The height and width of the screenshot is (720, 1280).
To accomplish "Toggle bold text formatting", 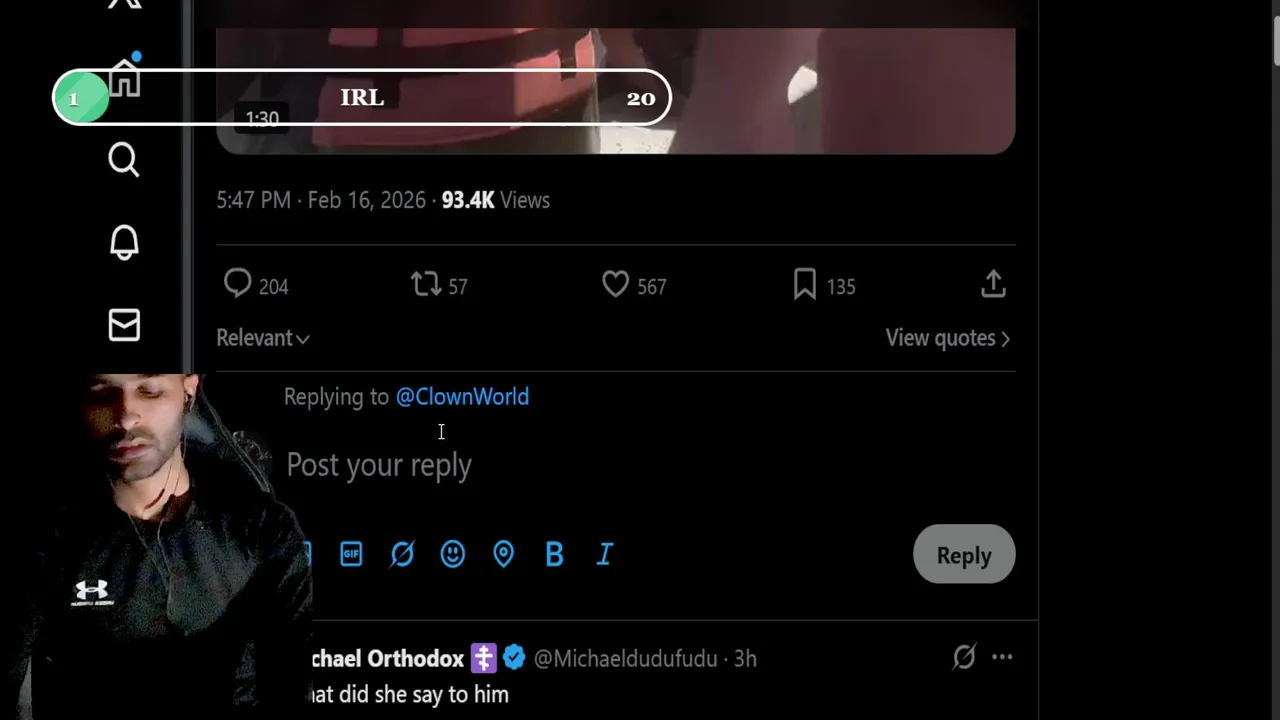I will (554, 554).
